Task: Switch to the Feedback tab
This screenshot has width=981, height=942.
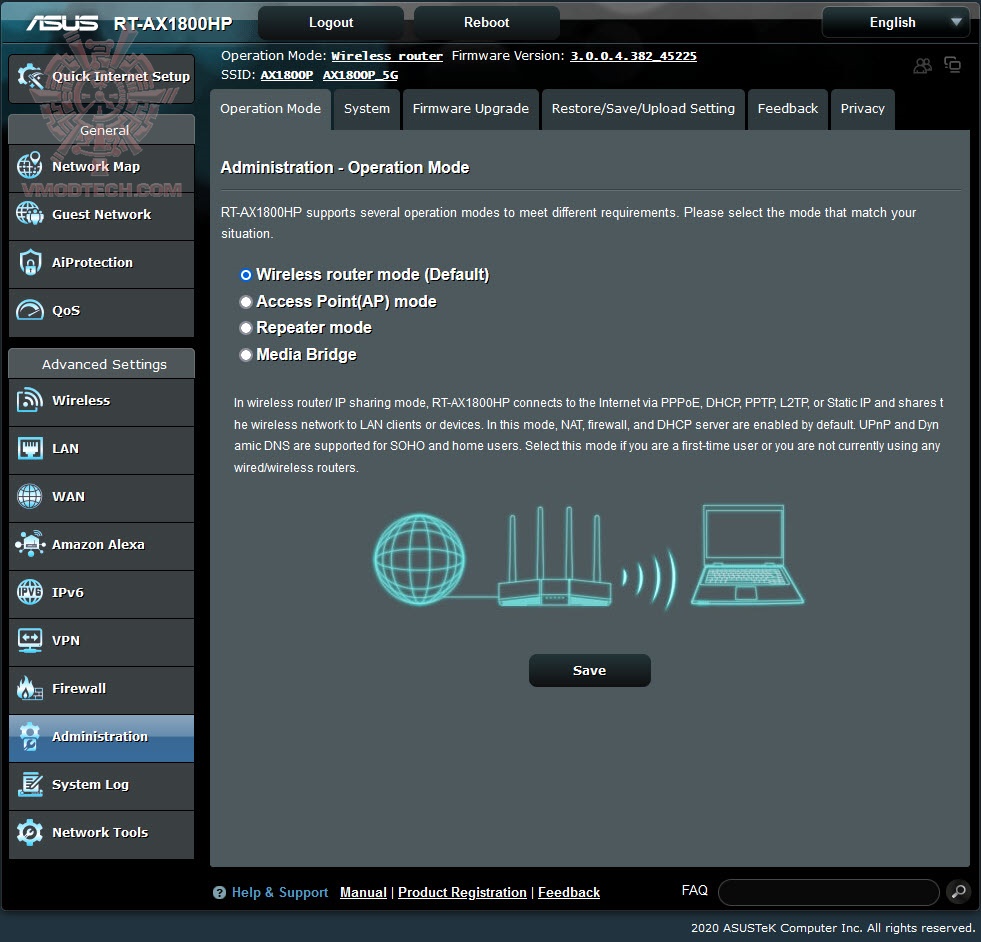Action: pyautogui.click(x=788, y=109)
